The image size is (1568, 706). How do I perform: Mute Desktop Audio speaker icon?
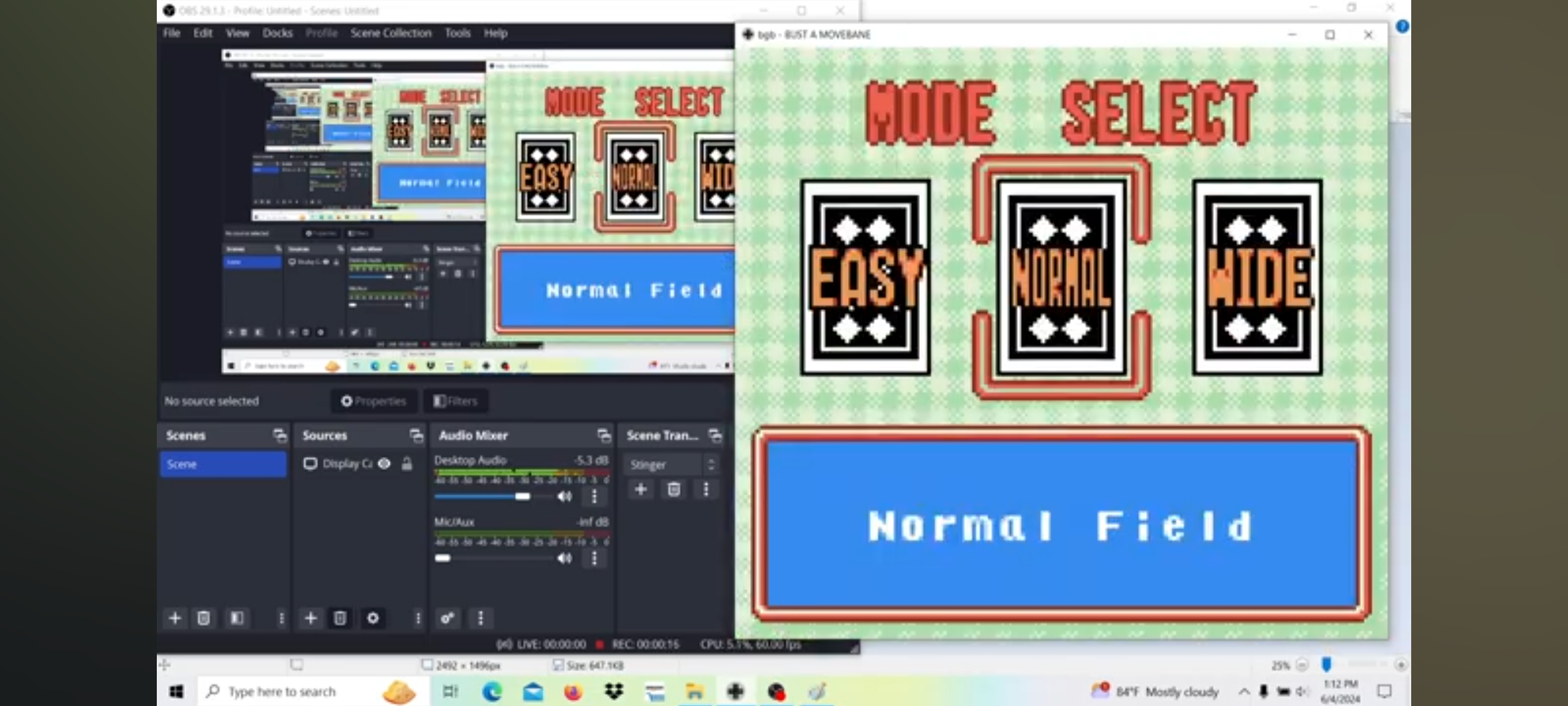pos(564,496)
